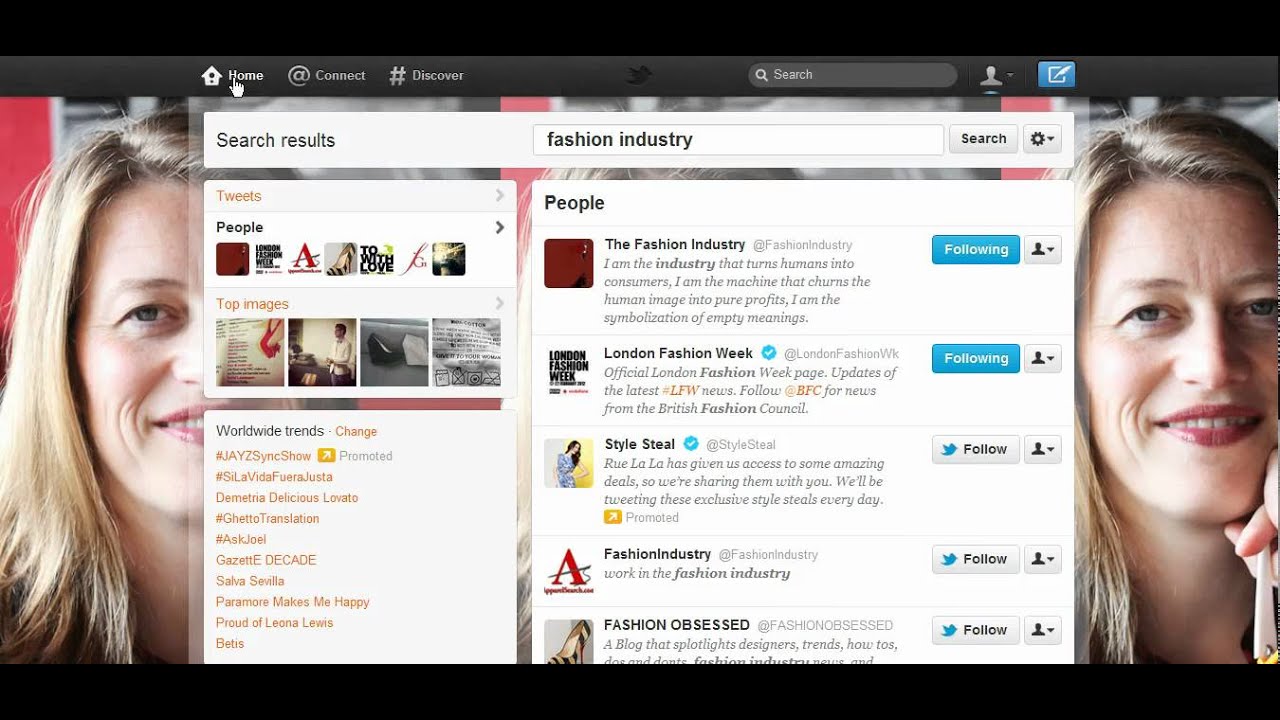Open the #SiLaVidaFueraJusta trend
The width and height of the screenshot is (1280, 720).
274,477
